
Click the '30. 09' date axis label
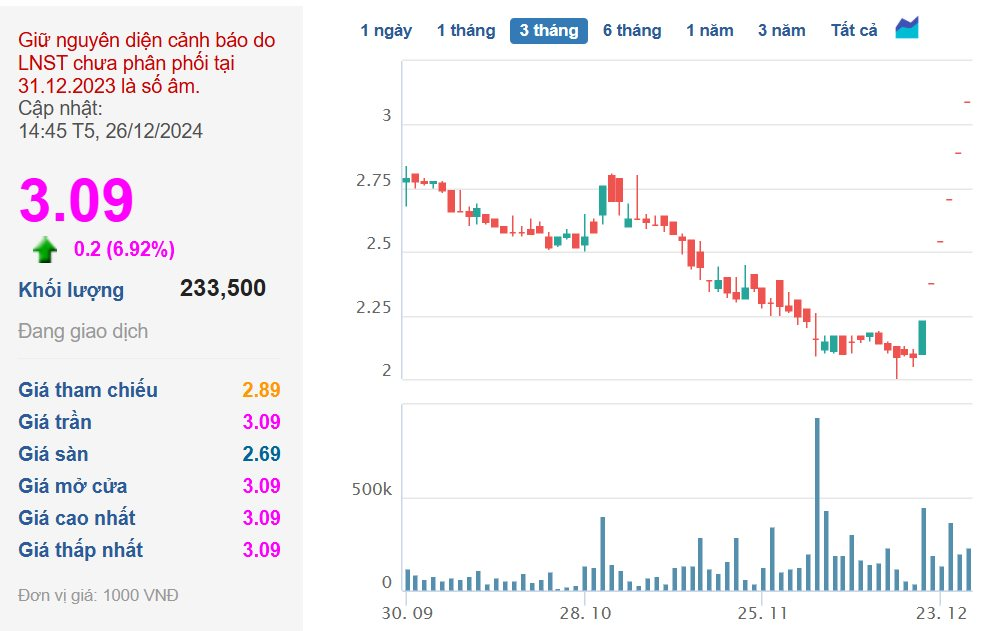click(407, 613)
